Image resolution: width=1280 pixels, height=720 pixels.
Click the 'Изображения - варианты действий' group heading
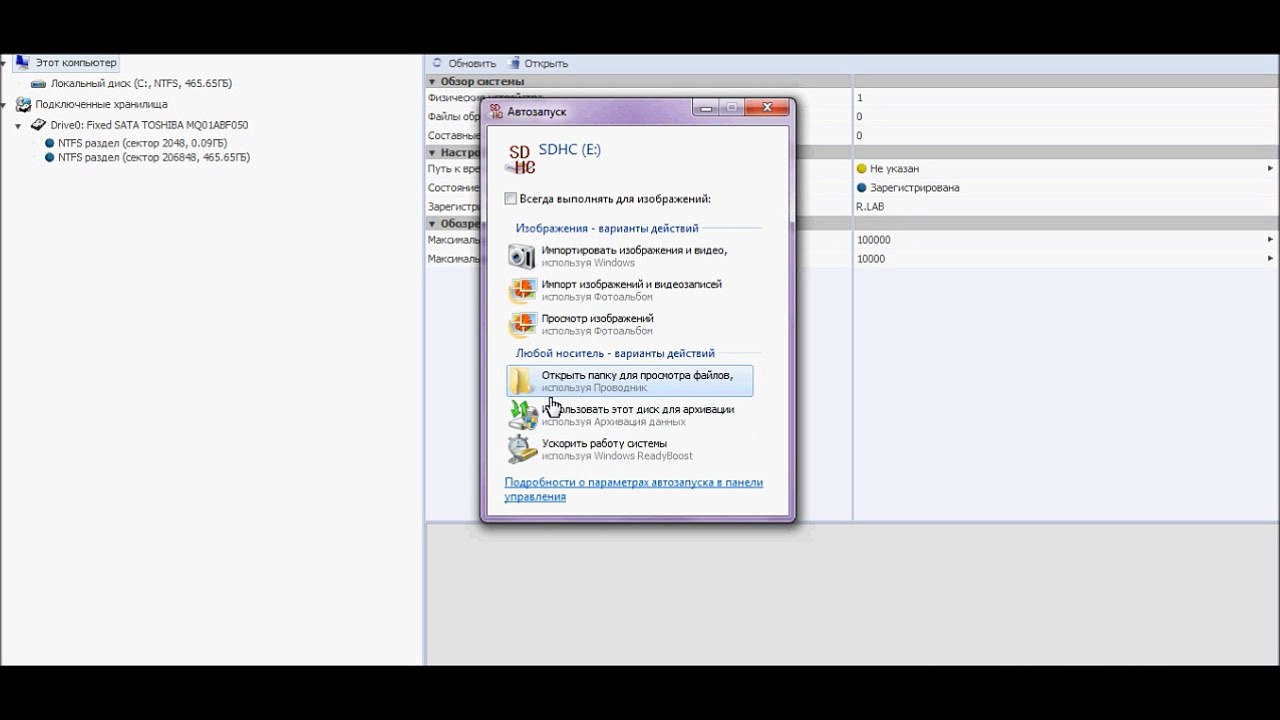coord(607,228)
